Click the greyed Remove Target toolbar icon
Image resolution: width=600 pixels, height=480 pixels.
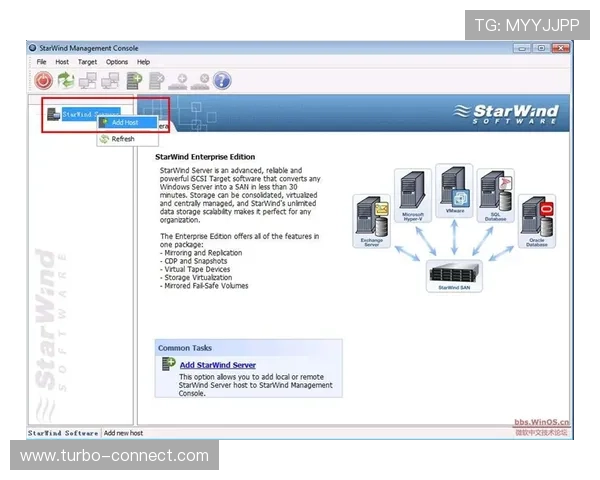200,81
